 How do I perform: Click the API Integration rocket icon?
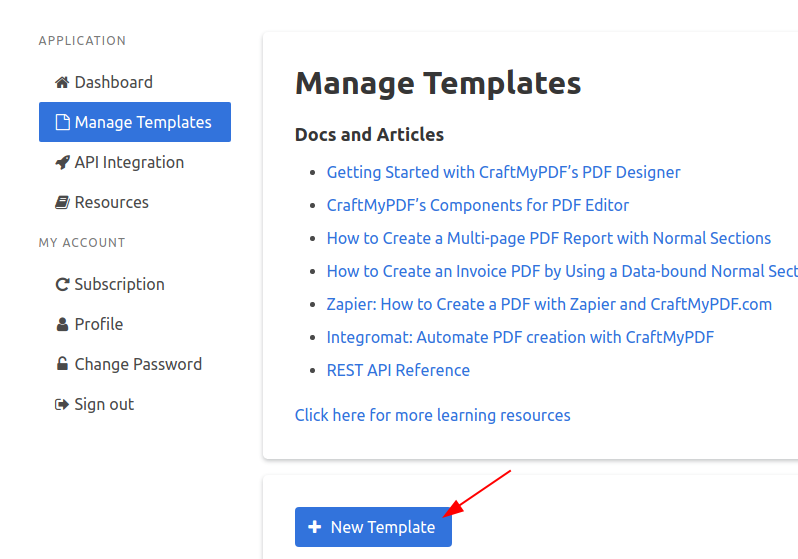62,162
